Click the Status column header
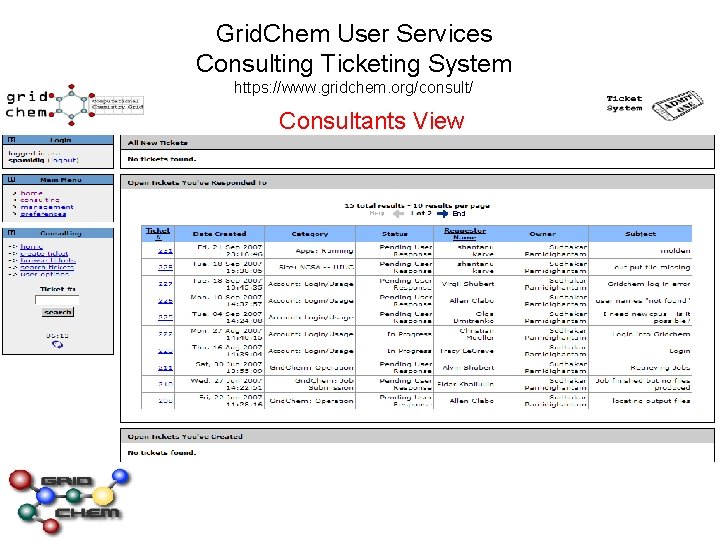 [395, 234]
